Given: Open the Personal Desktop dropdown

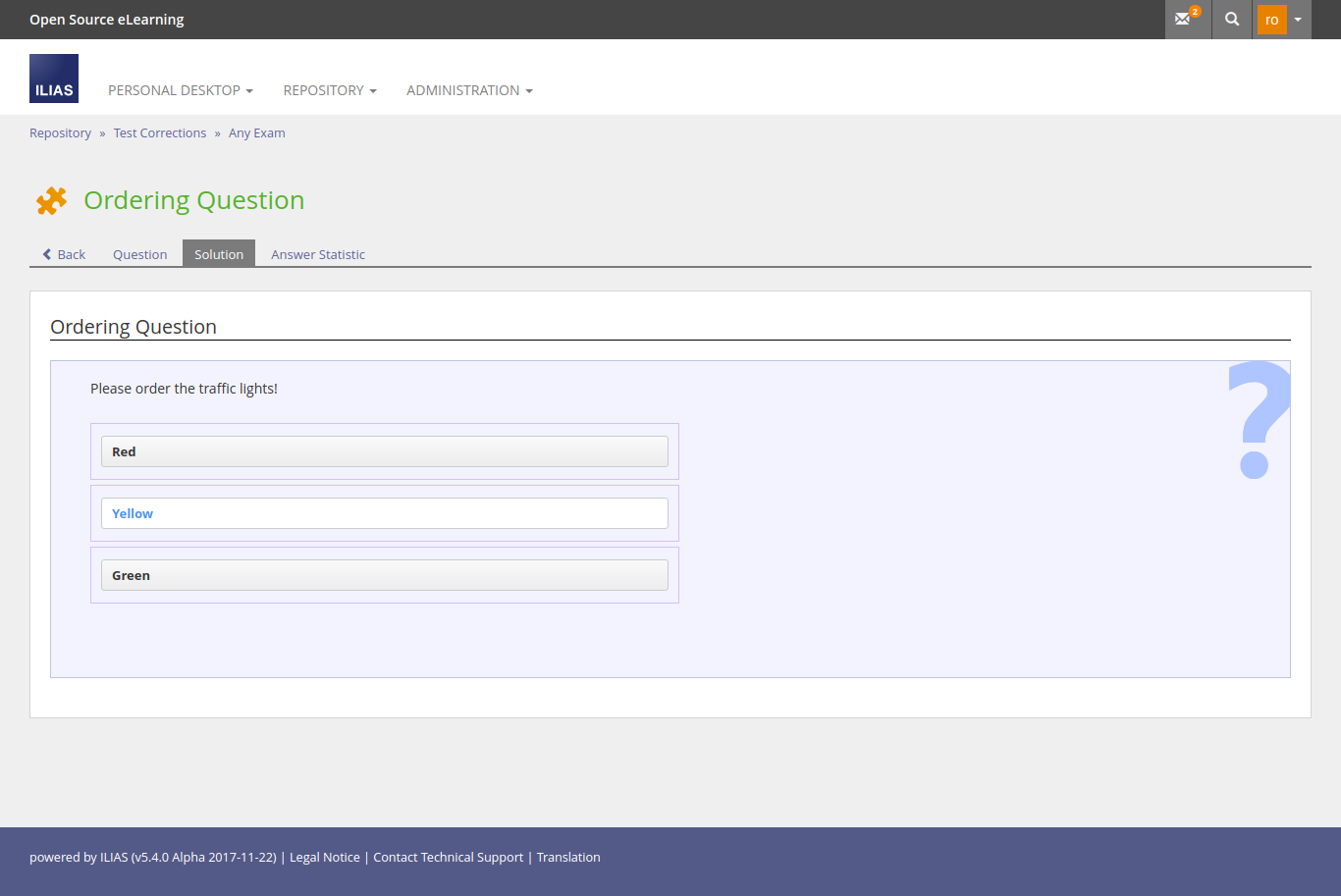Looking at the screenshot, I should pos(181,90).
